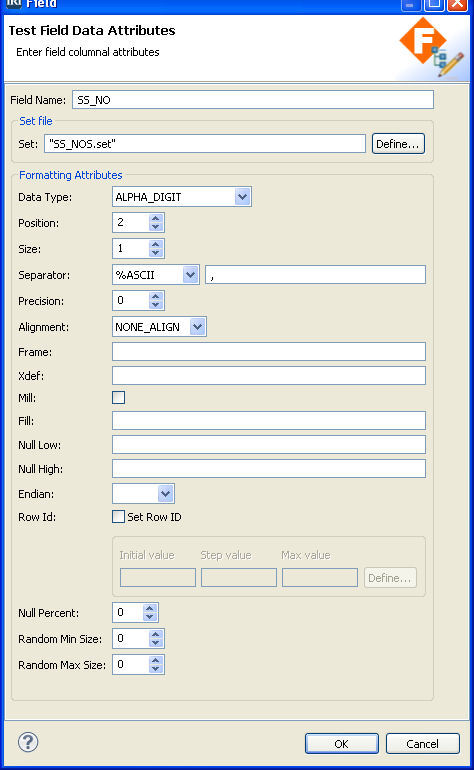Expand the Separator %ASCII dropdown
The image size is (474, 770).
[x=190, y=275]
